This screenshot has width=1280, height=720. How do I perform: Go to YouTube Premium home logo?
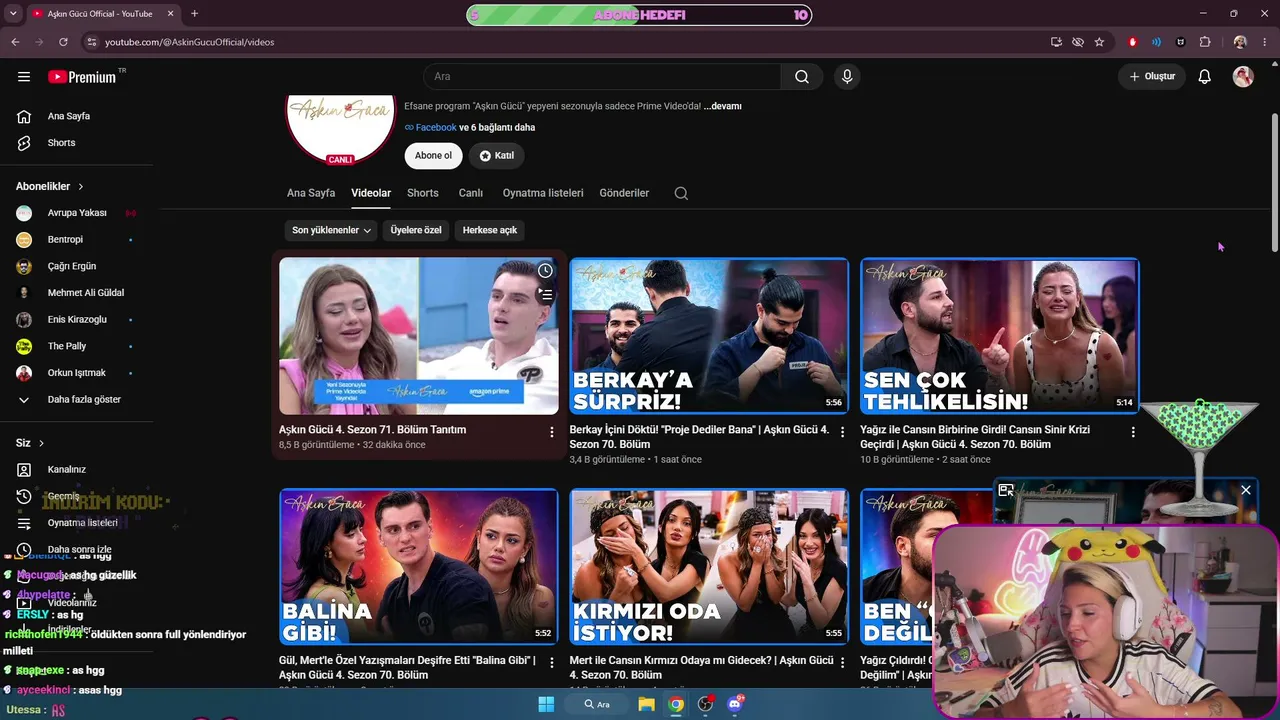click(x=82, y=77)
